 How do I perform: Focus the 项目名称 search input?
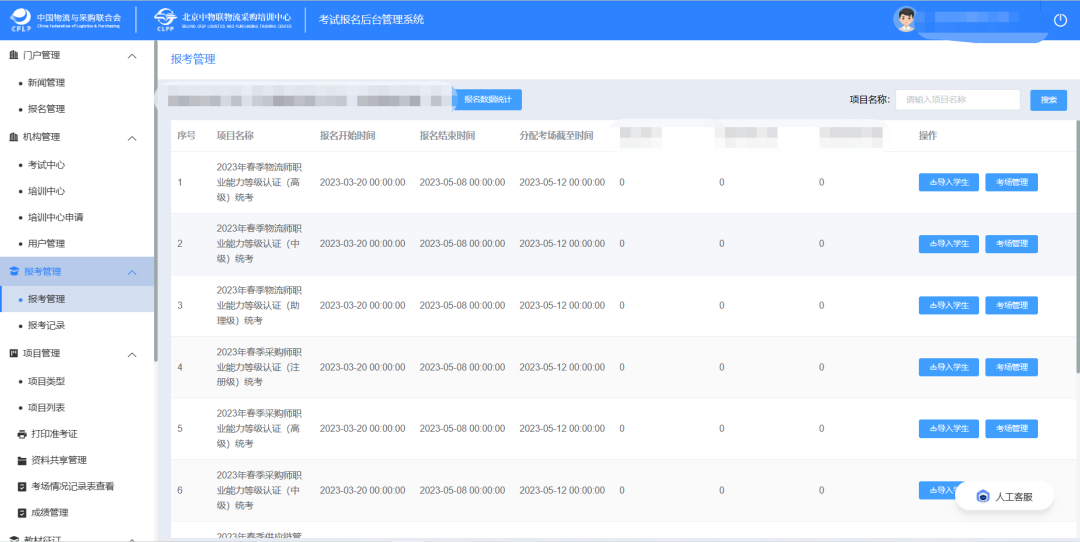tap(957, 100)
